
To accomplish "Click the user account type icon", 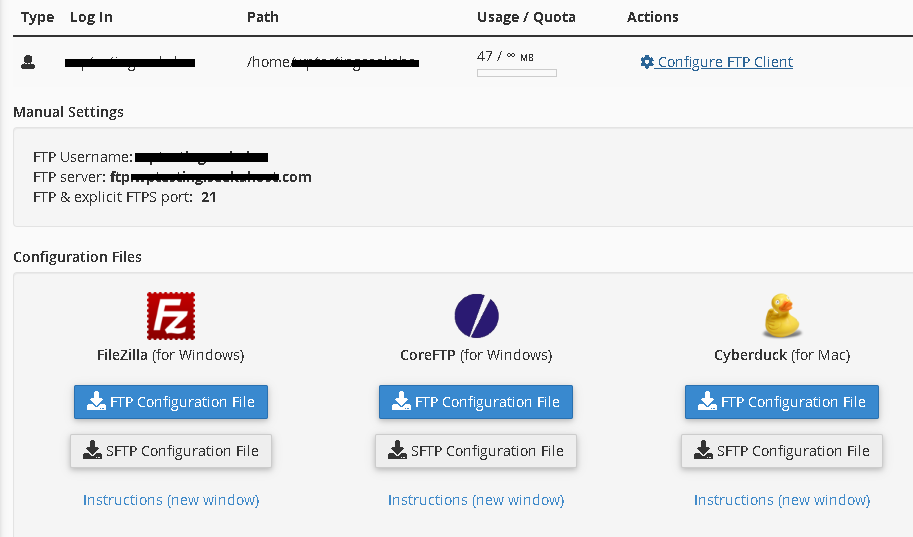I will pos(28,62).
